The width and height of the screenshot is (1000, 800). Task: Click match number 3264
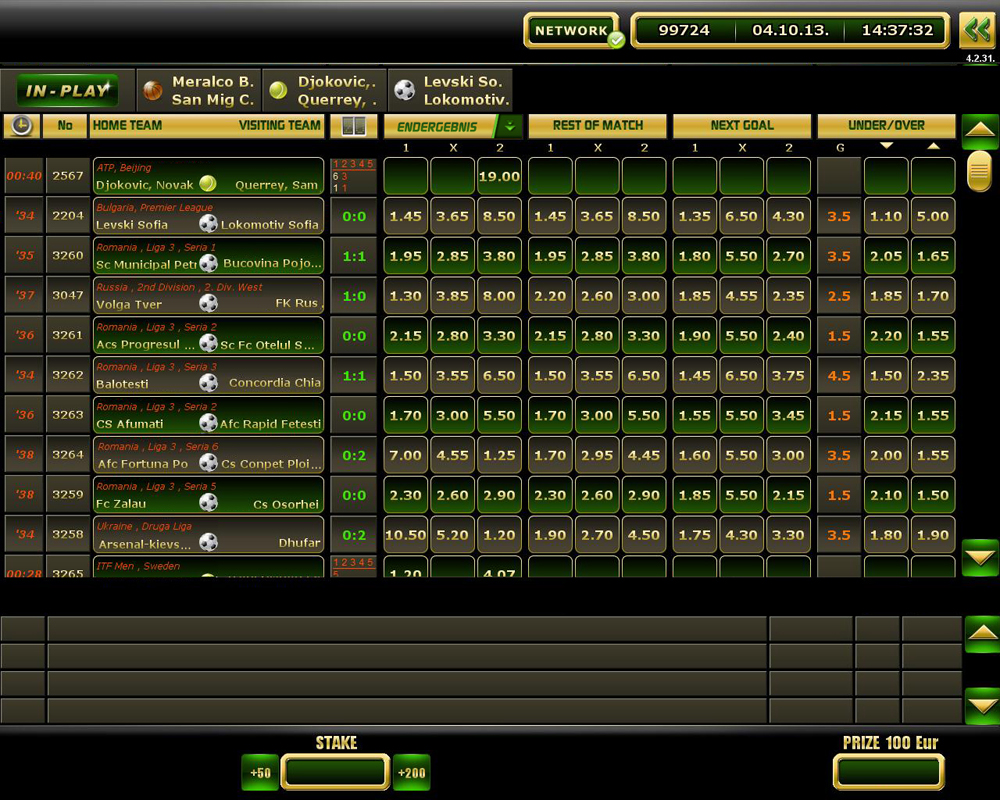coord(68,454)
